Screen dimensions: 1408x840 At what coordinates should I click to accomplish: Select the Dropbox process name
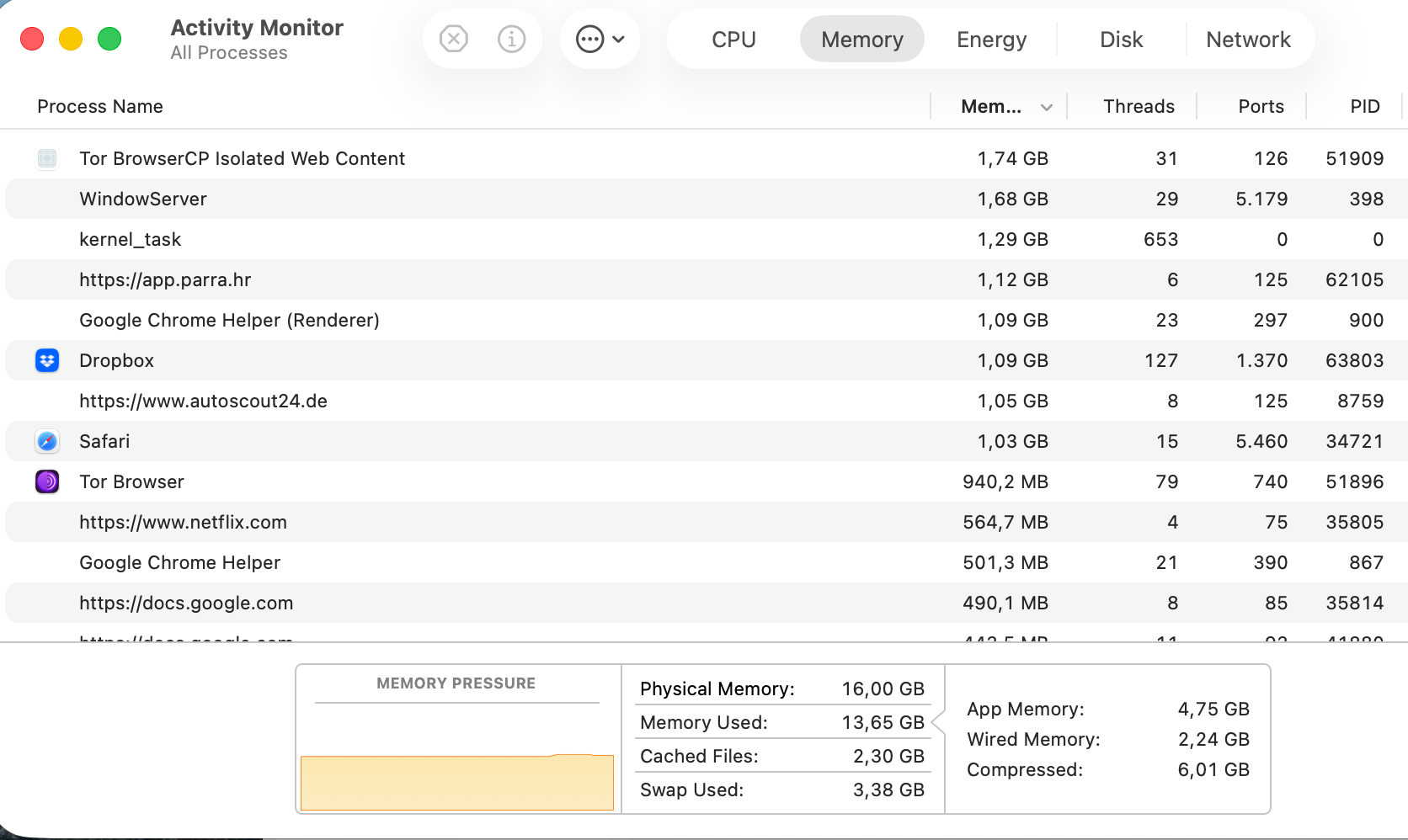[x=116, y=361]
